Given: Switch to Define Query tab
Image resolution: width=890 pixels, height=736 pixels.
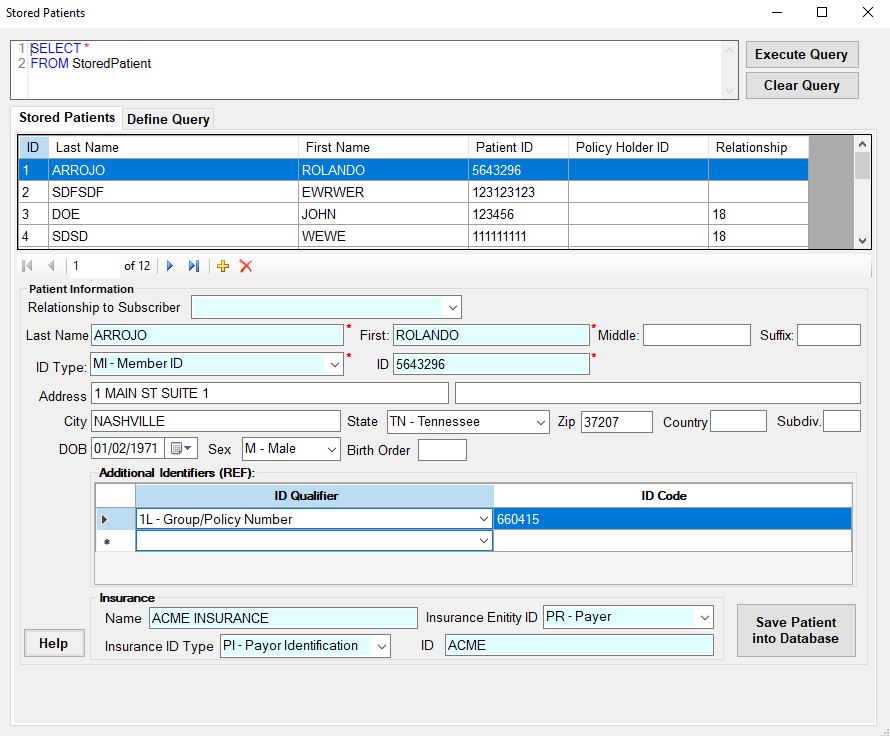Looking at the screenshot, I should coord(168,119).
